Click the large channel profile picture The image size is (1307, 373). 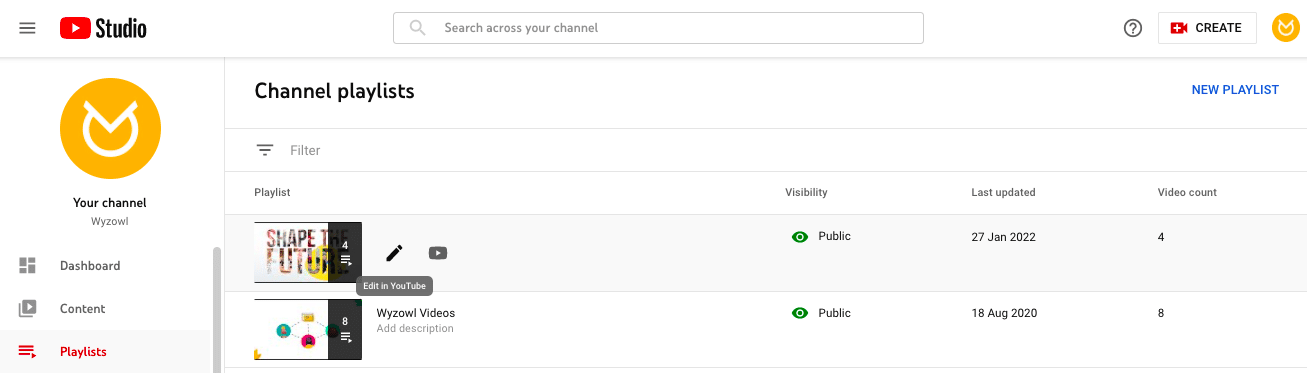[110, 129]
